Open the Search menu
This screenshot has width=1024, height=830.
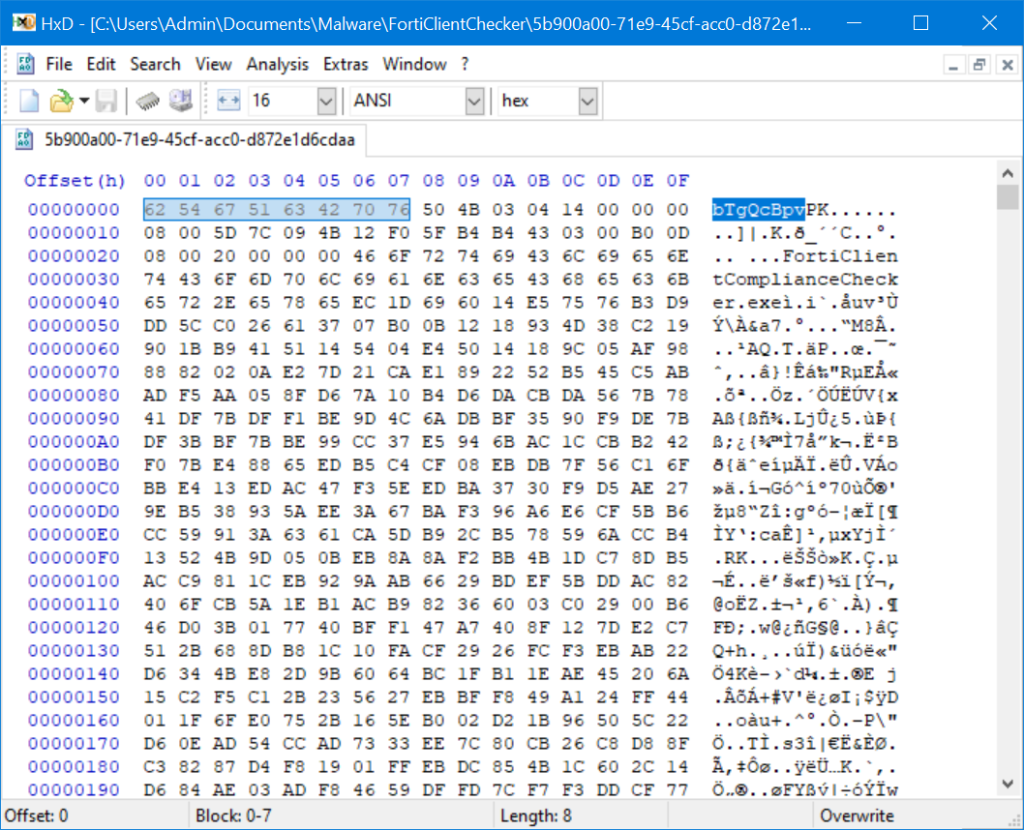click(154, 63)
